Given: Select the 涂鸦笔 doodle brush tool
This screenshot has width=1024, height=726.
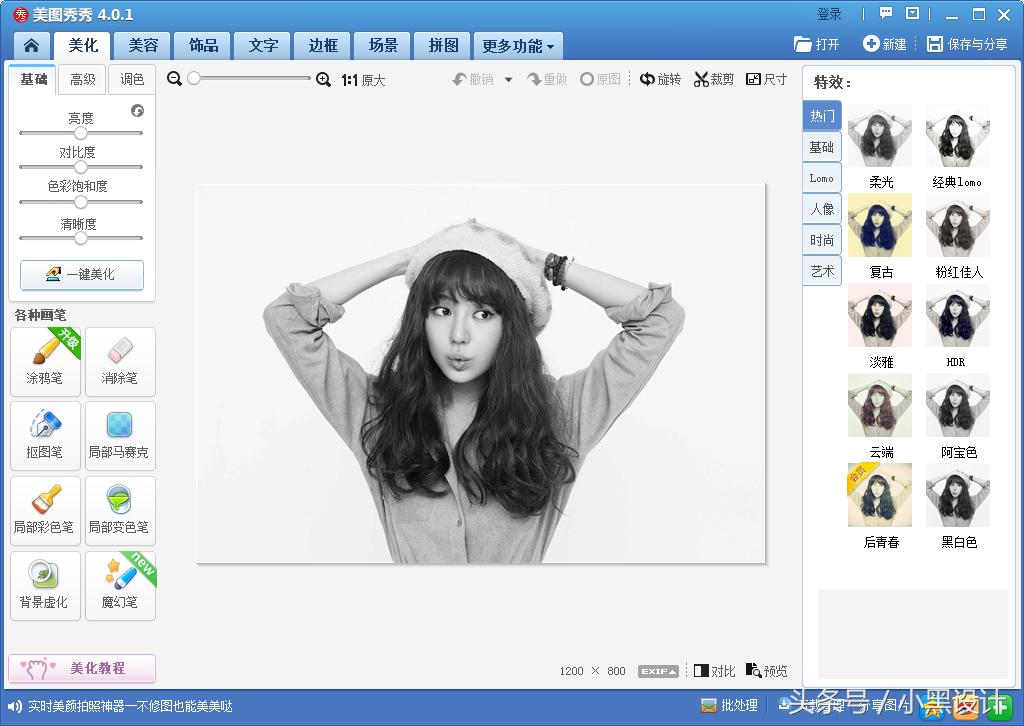Looking at the screenshot, I should [45, 361].
